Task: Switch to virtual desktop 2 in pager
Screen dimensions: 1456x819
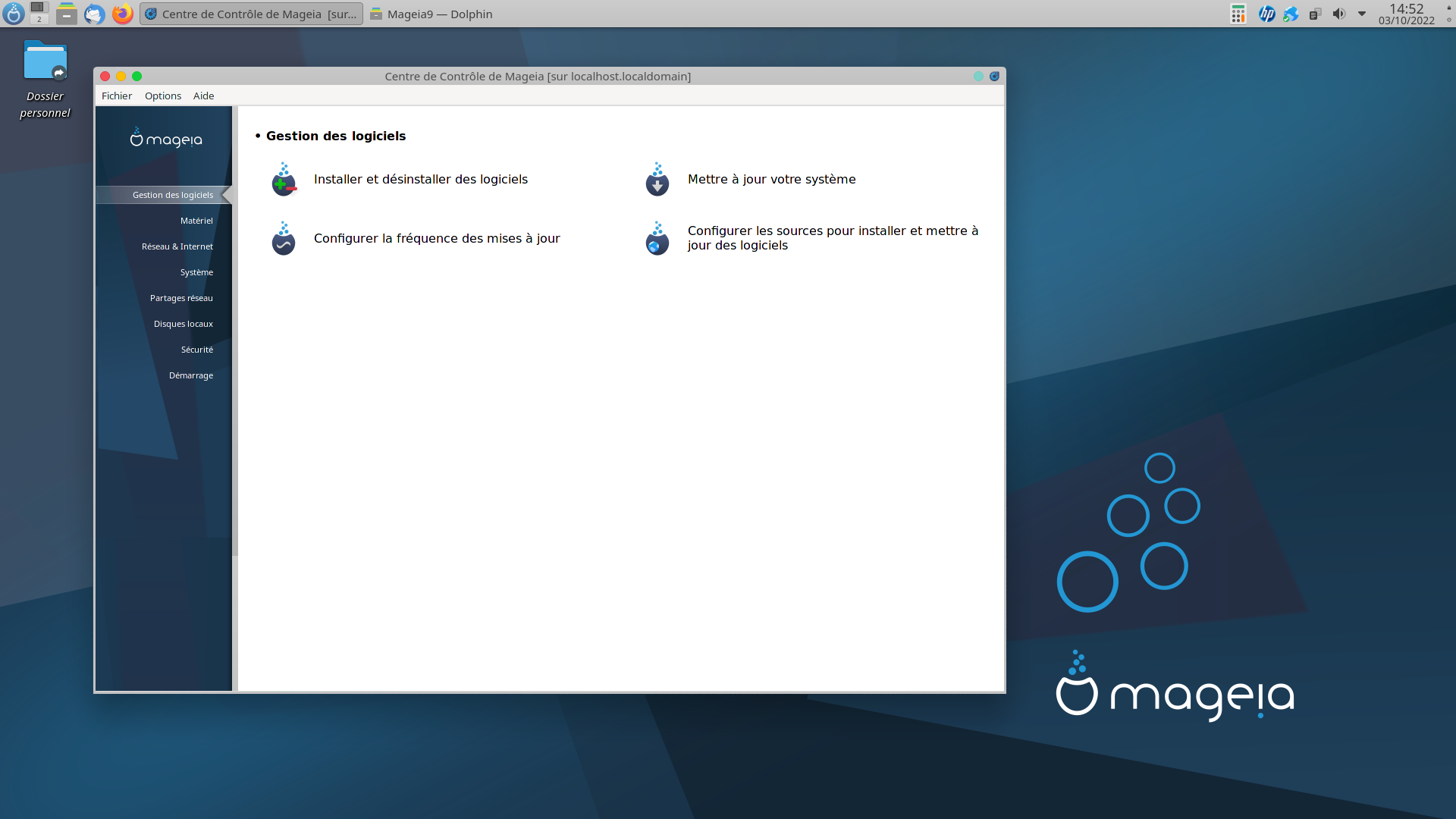Action: click(39, 20)
